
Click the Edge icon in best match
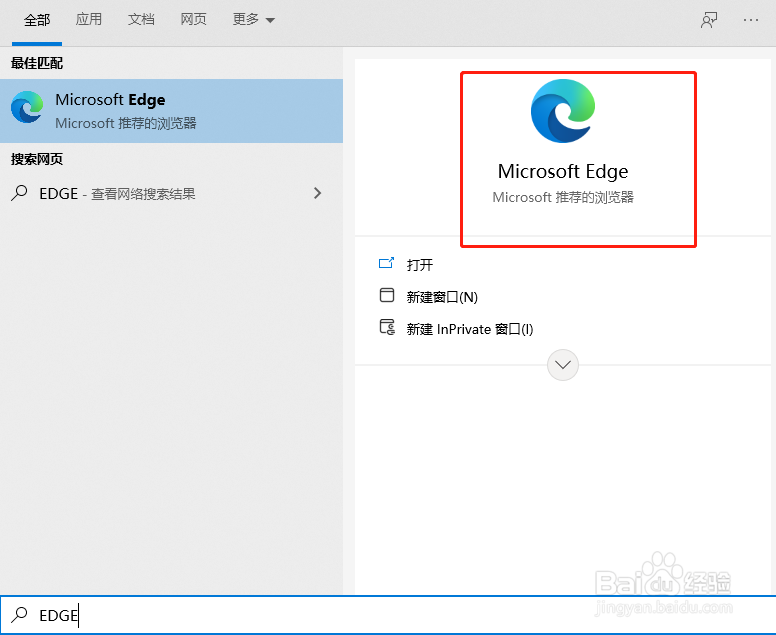(27, 107)
